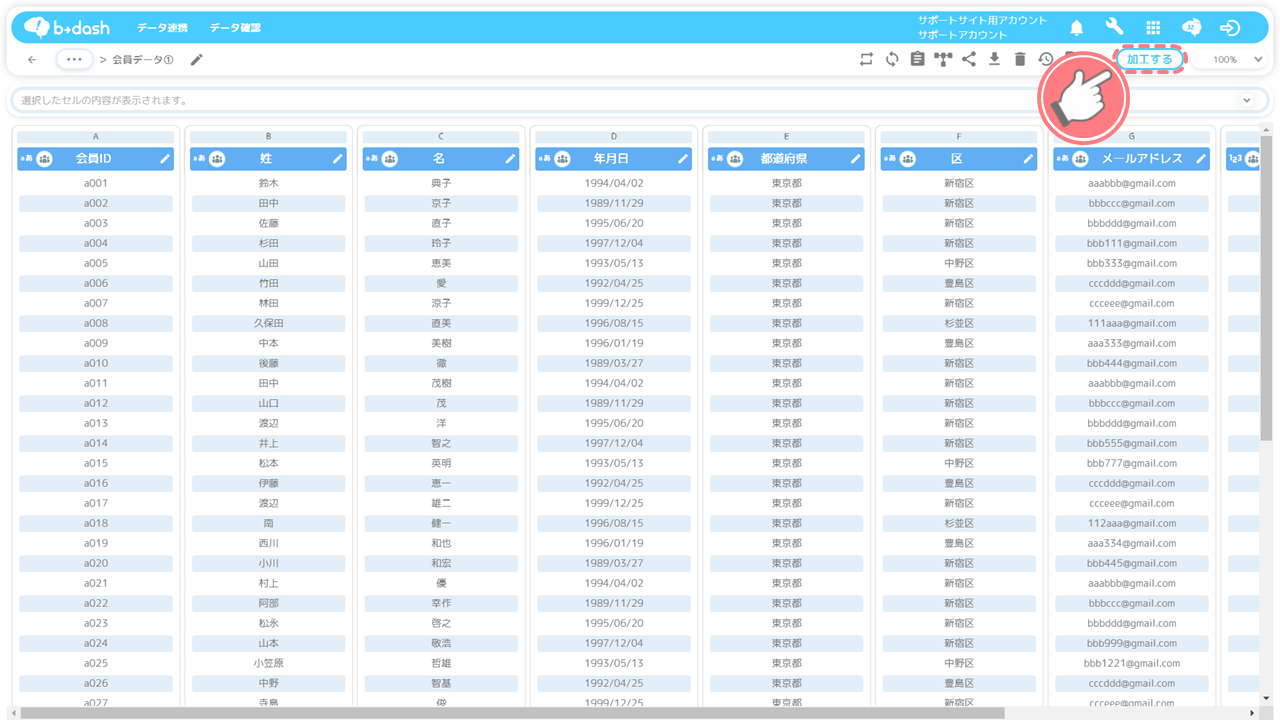Select the cell 雄二
Image resolution: width=1280 pixels, height=720 pixels.
coord(441,503)
